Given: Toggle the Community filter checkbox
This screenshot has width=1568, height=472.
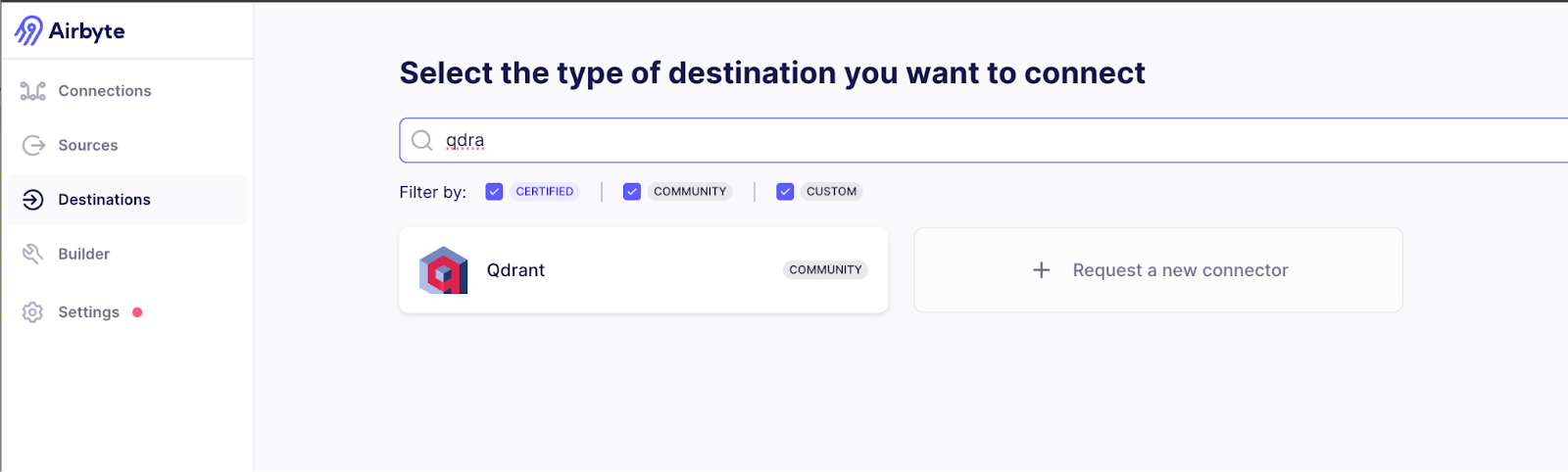Looking at the screenshot, I should (x=632, y=192).
